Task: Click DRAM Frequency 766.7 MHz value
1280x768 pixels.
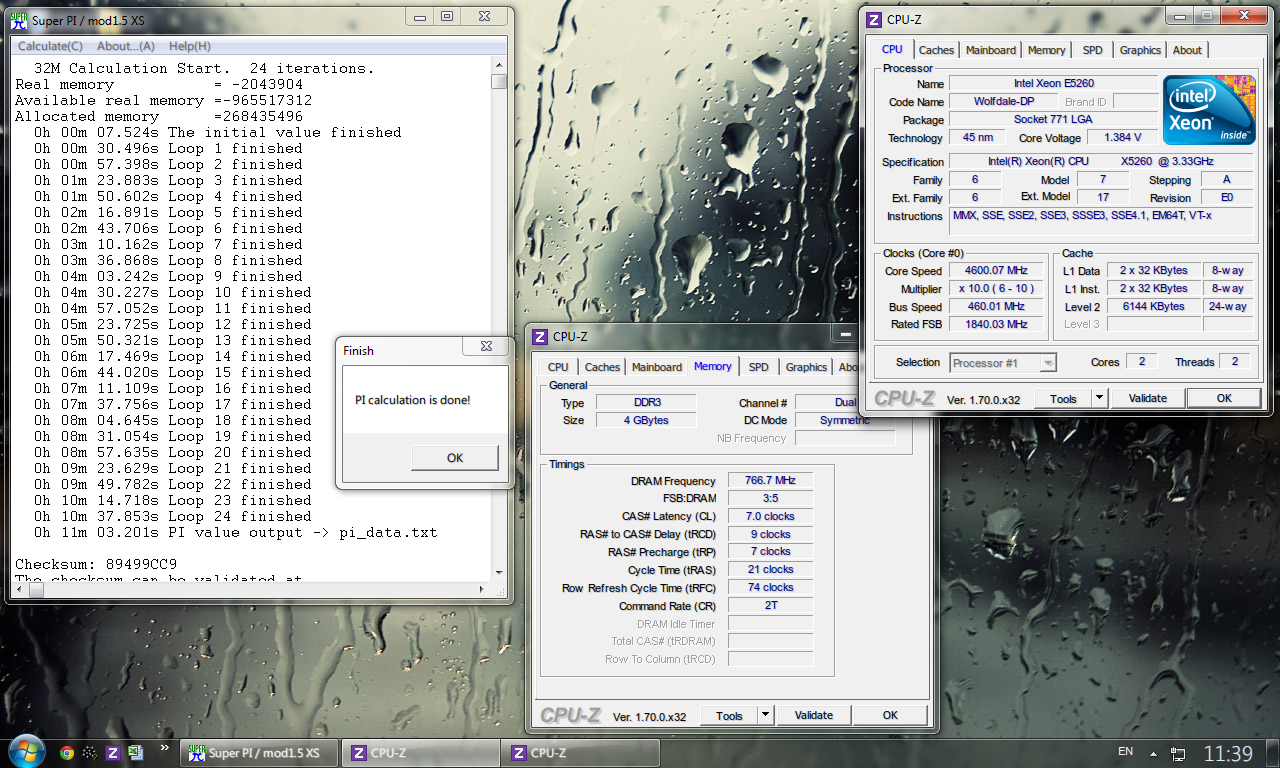Action: [x=770, y=481]
